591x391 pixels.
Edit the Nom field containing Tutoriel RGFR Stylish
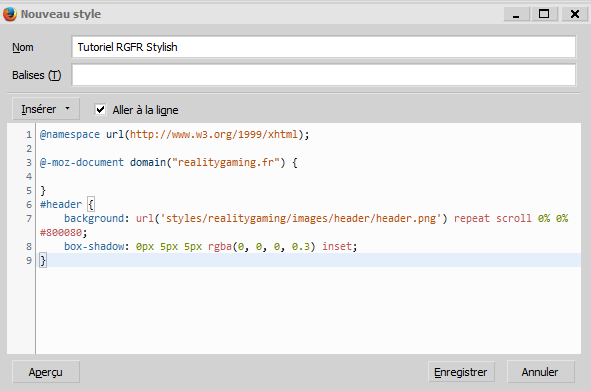(x=323, y=47)
